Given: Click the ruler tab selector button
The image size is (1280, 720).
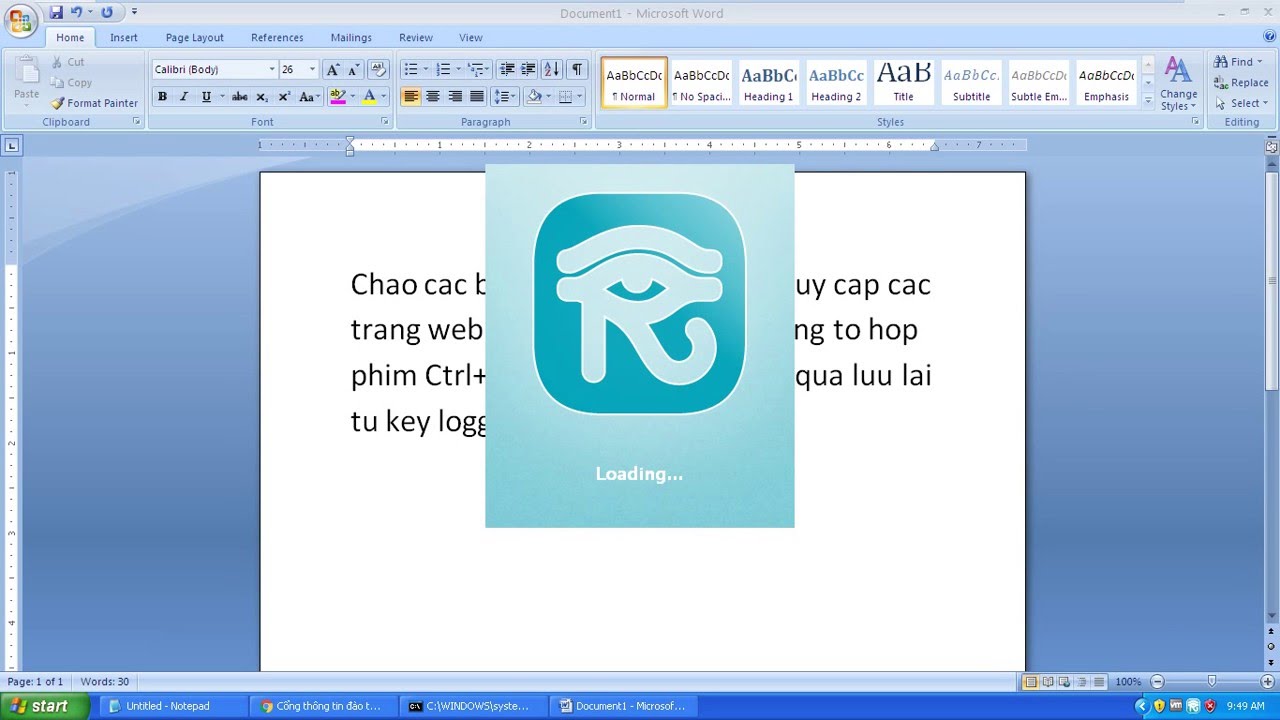Looking at the screenshot, I should tap(11, 146).
